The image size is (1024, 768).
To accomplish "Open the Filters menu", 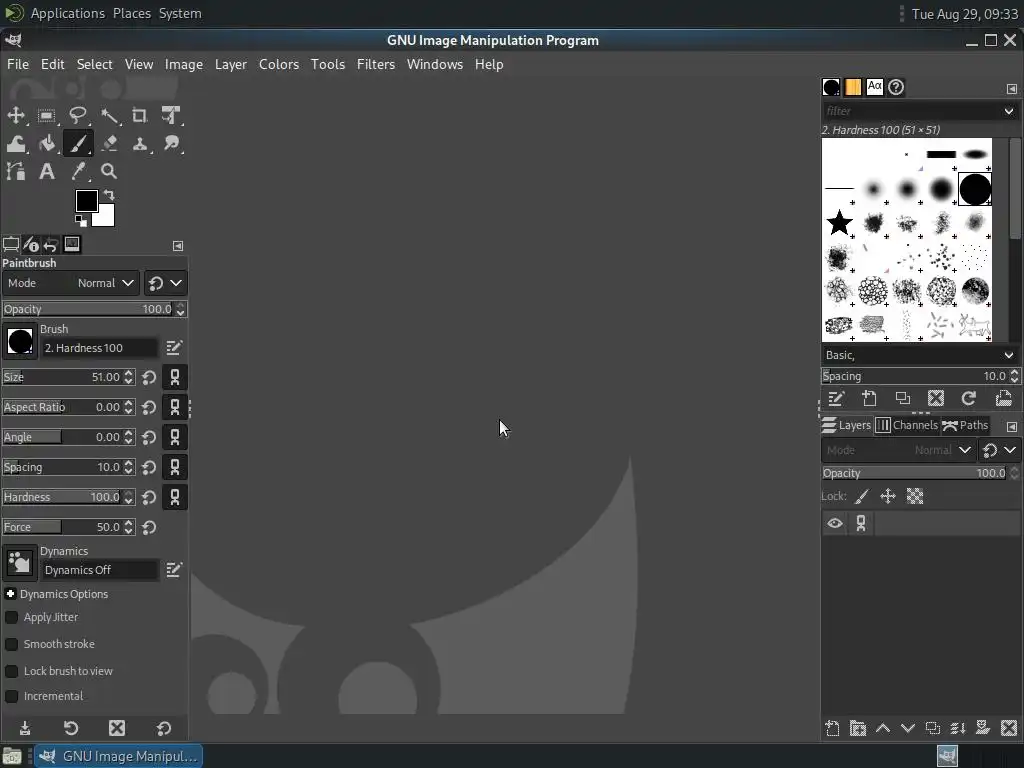I will 376,64.
